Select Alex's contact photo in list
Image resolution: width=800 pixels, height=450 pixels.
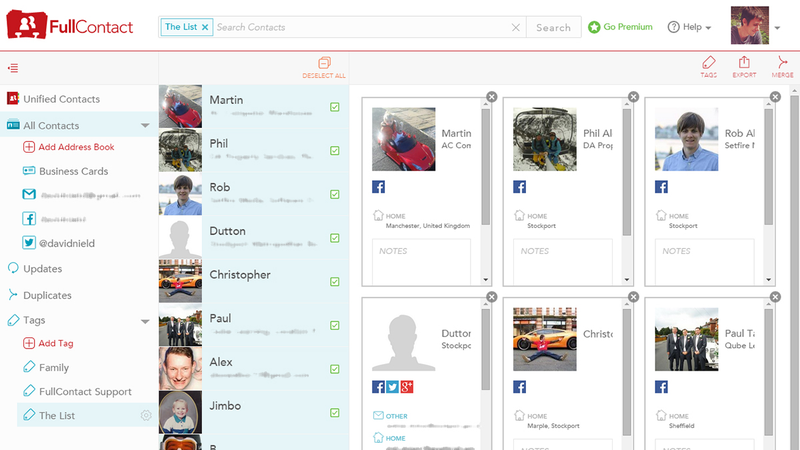click(x=180, y=369)
